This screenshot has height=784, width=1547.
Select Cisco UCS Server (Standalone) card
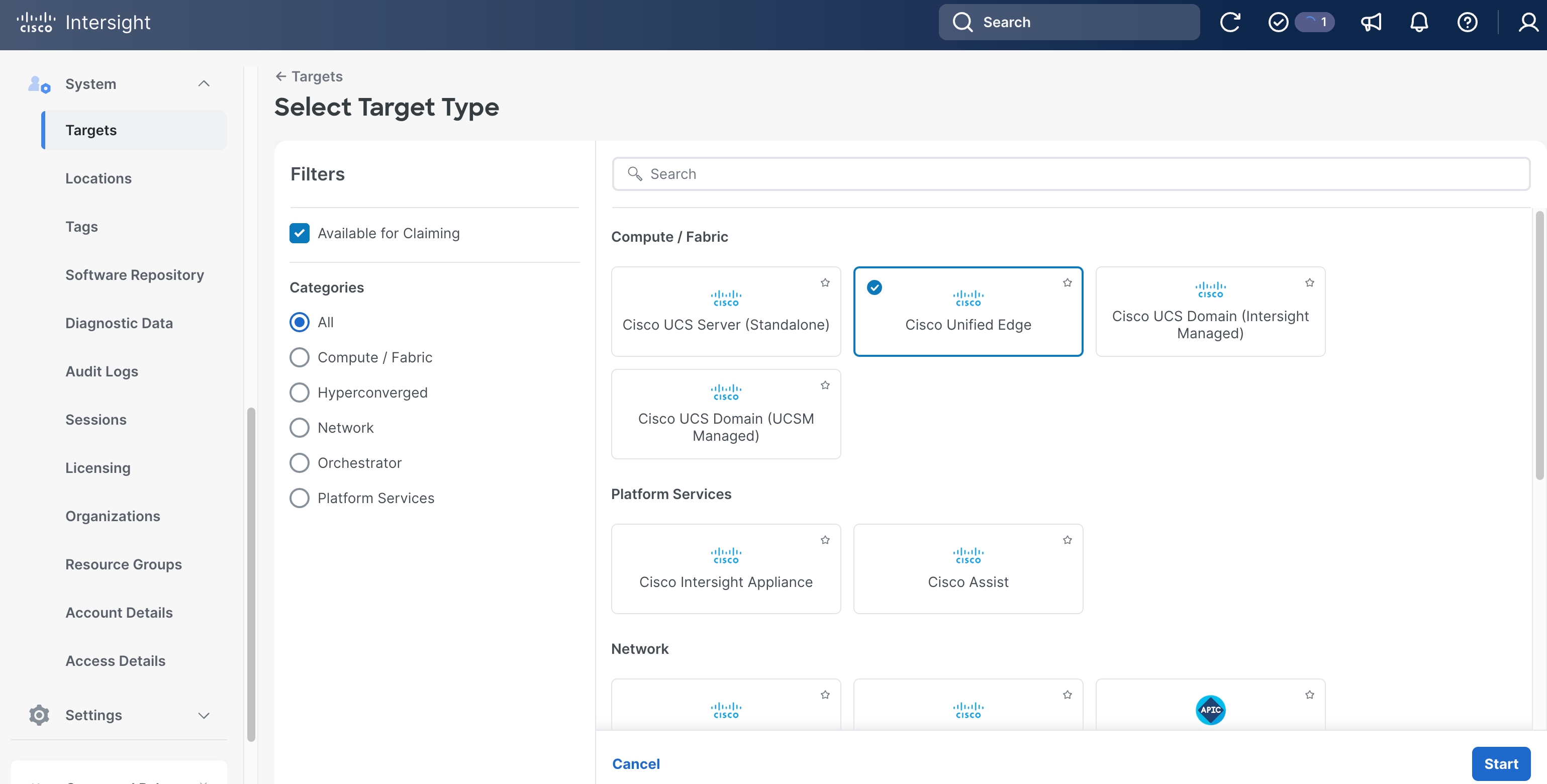click(x=725, y=312)
